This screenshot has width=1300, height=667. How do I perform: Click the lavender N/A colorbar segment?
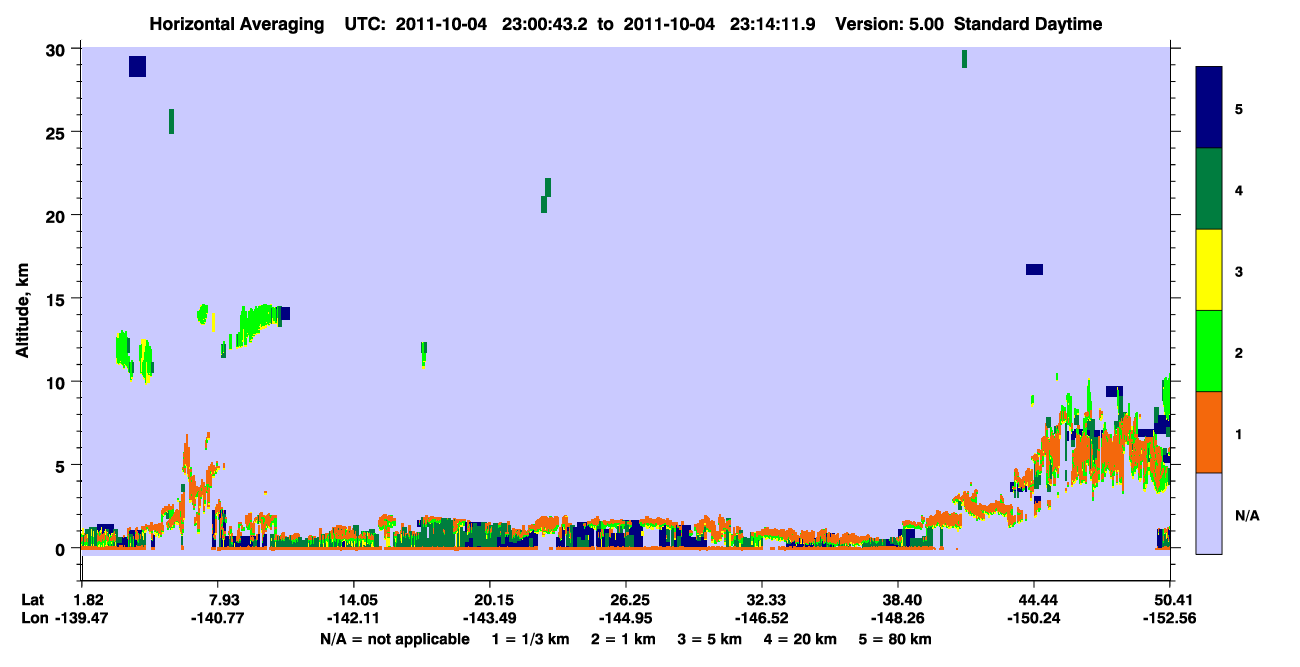coord(1209,513)
